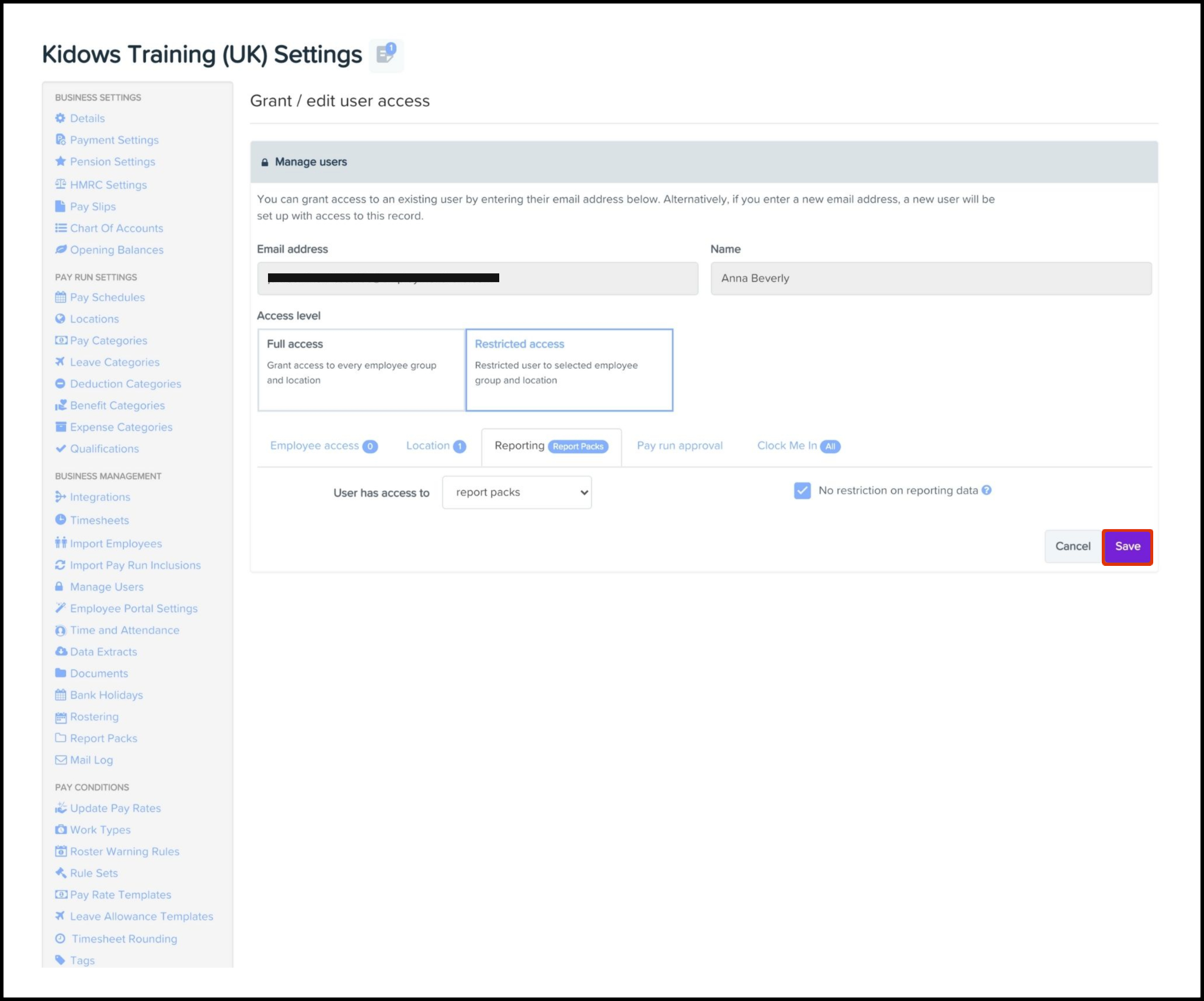Image resolution: width=1204 pixels, height=1001 pixels.
Task: Click the Integrations arrow icon
Action: 60,496
